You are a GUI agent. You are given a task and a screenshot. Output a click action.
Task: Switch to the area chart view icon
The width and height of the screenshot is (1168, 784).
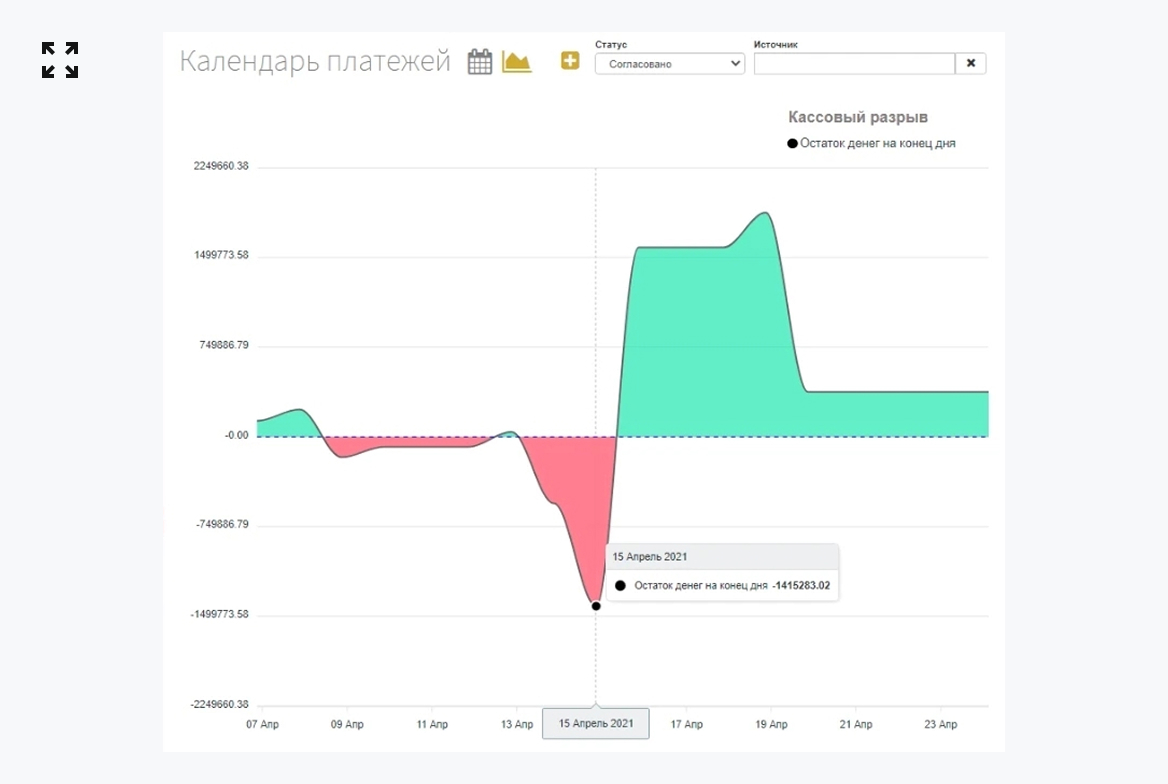coord(517,61)
